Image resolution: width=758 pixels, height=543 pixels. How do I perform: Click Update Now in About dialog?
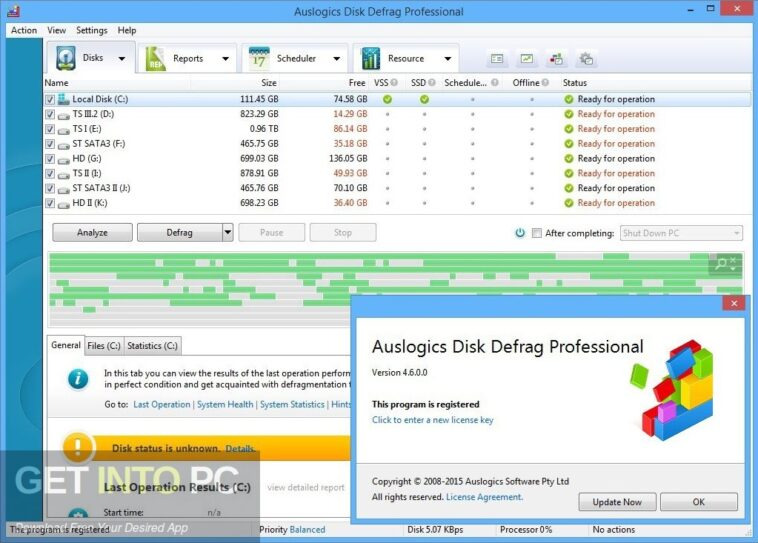click(617, 502)
